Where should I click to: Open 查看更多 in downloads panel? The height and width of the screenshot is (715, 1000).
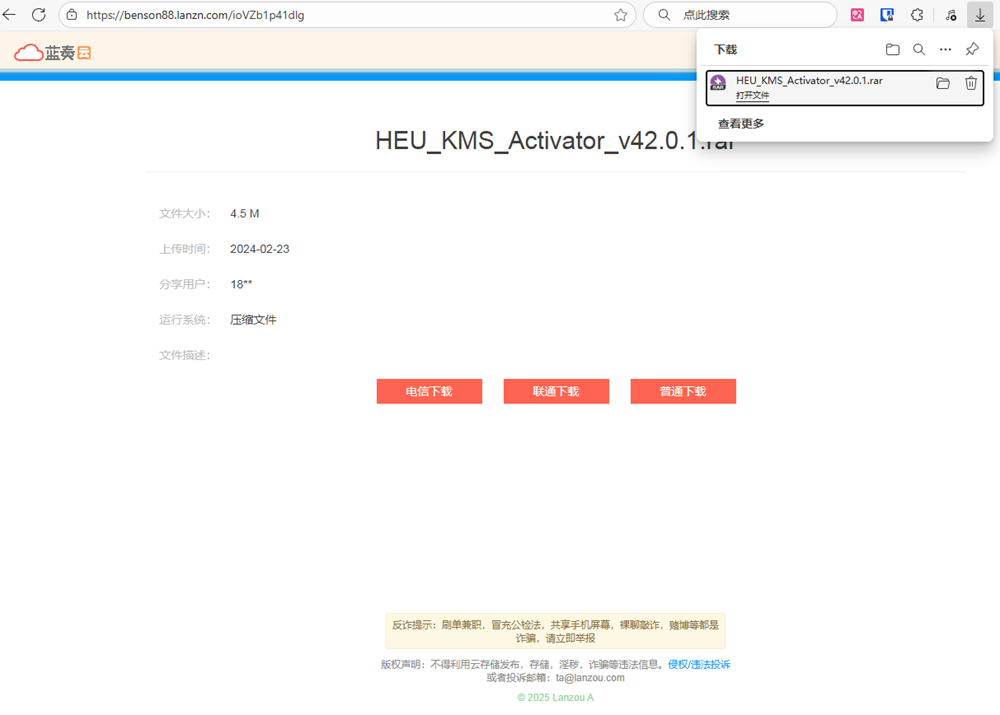point(740,123)
